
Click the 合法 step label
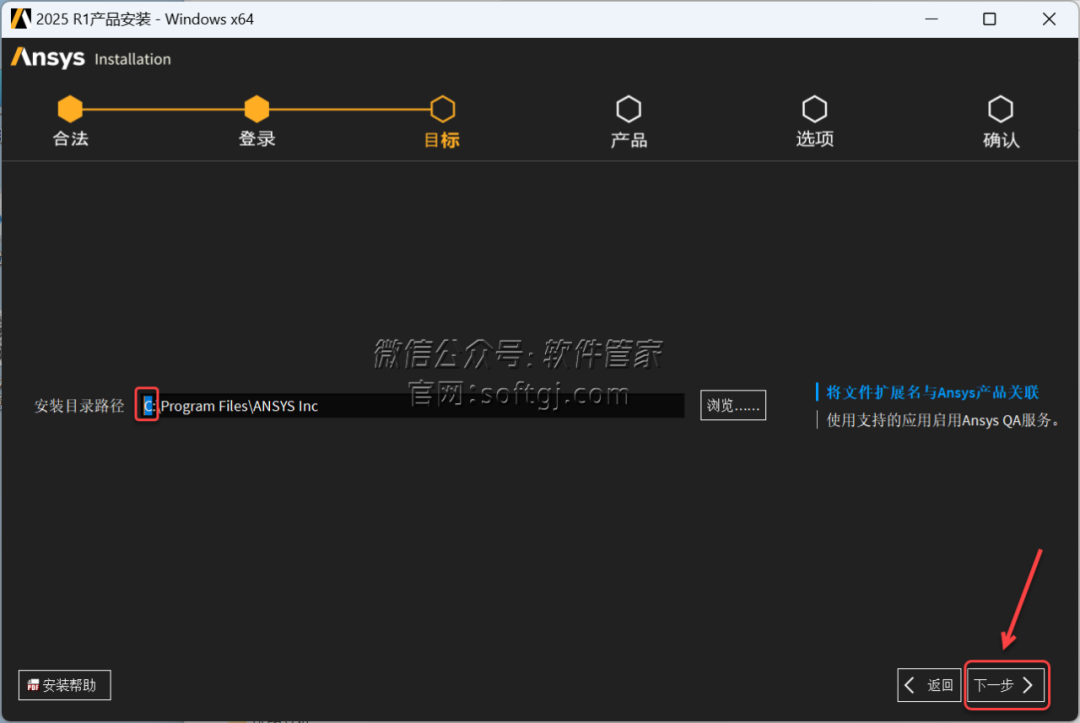tap(70, 139)
